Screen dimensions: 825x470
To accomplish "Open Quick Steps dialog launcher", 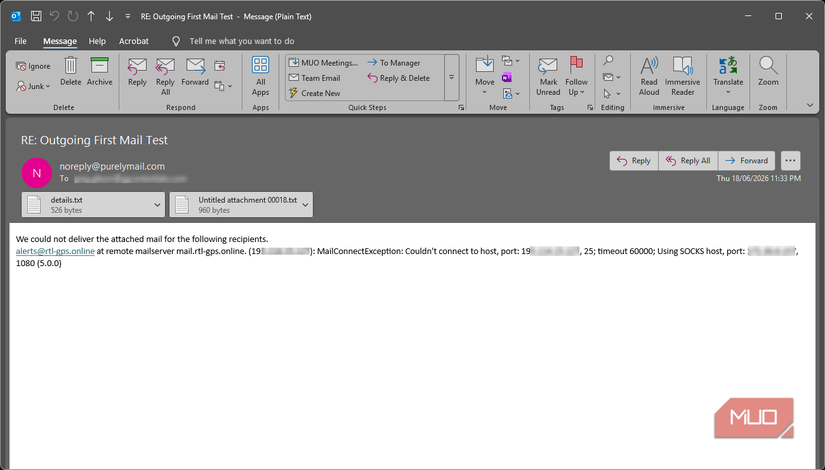I will pyautogui.click(x=461, y=107).
